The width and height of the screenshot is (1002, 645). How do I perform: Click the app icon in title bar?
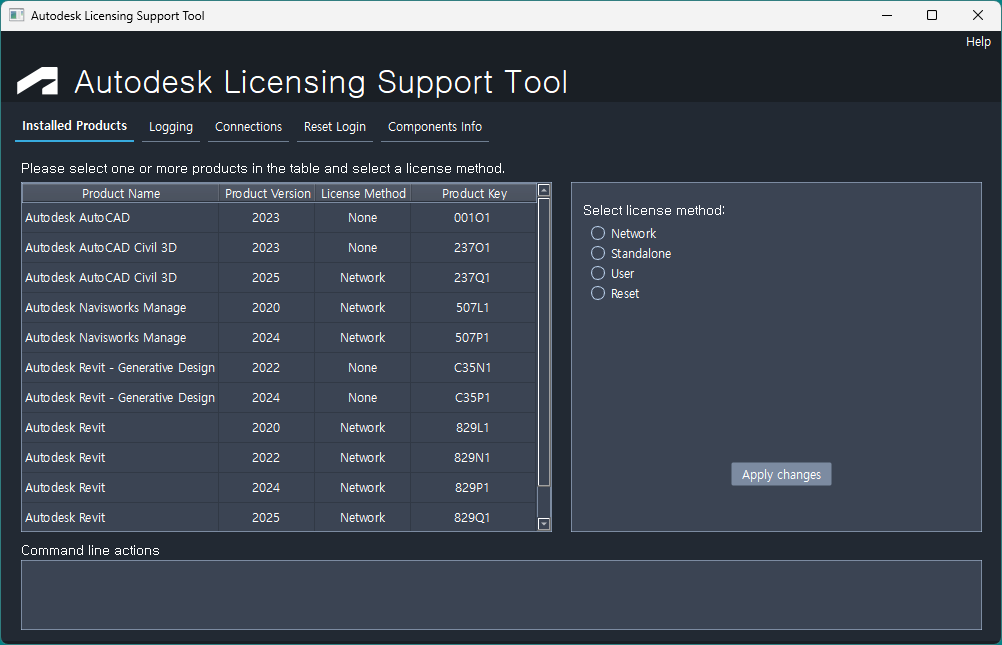click(17, 15)
